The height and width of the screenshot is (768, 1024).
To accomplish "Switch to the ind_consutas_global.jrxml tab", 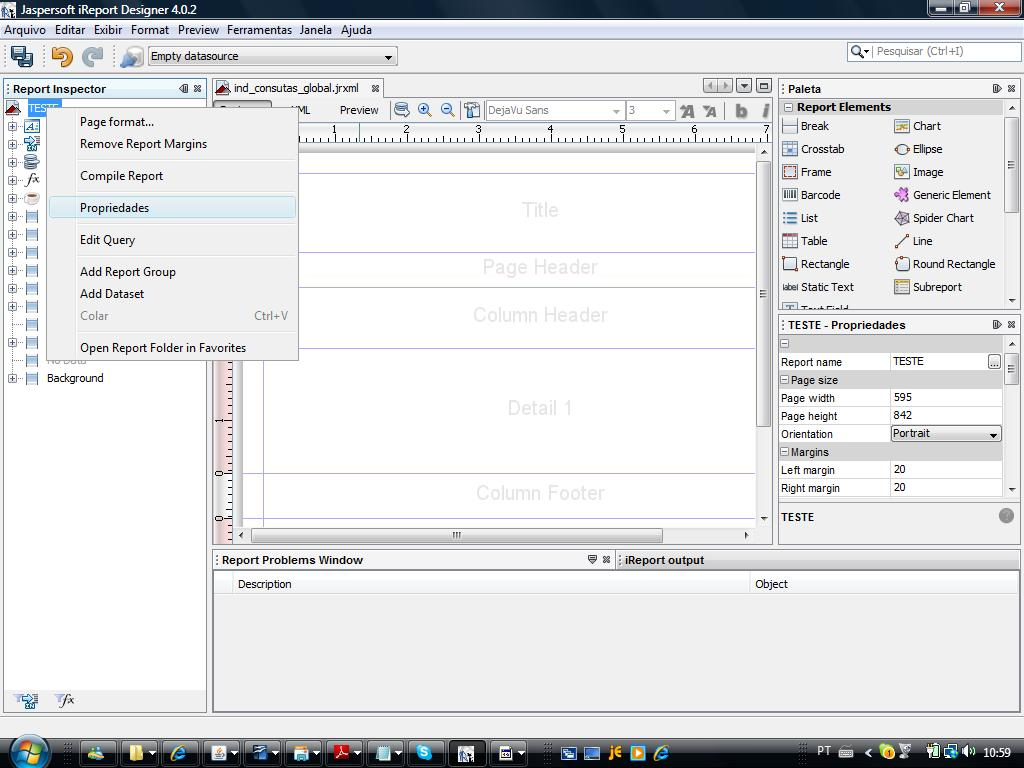I will pos(298,88).
